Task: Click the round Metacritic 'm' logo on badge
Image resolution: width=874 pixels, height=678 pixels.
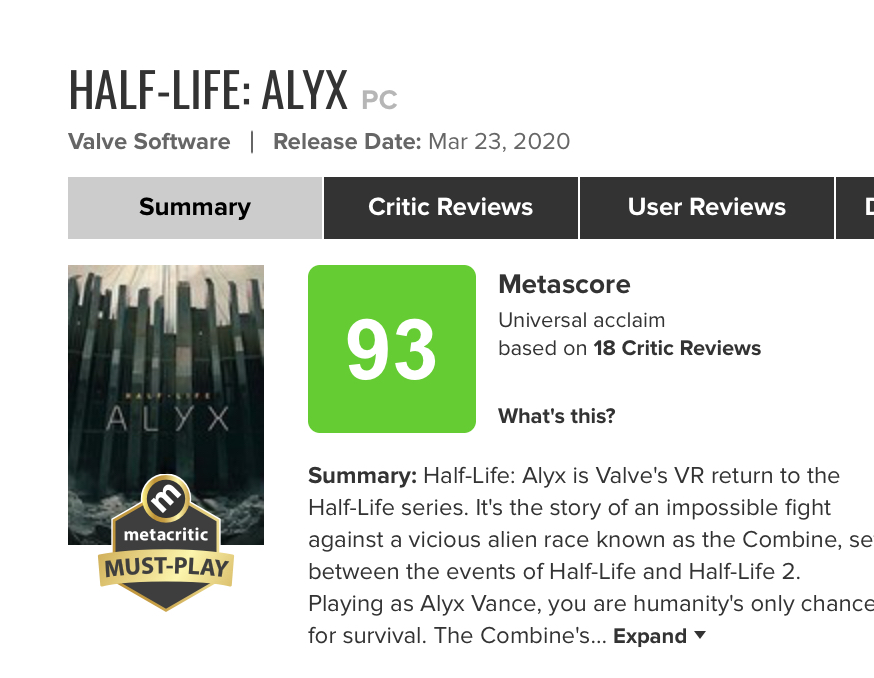Action: pyautogui.click(x=166, y=497)
